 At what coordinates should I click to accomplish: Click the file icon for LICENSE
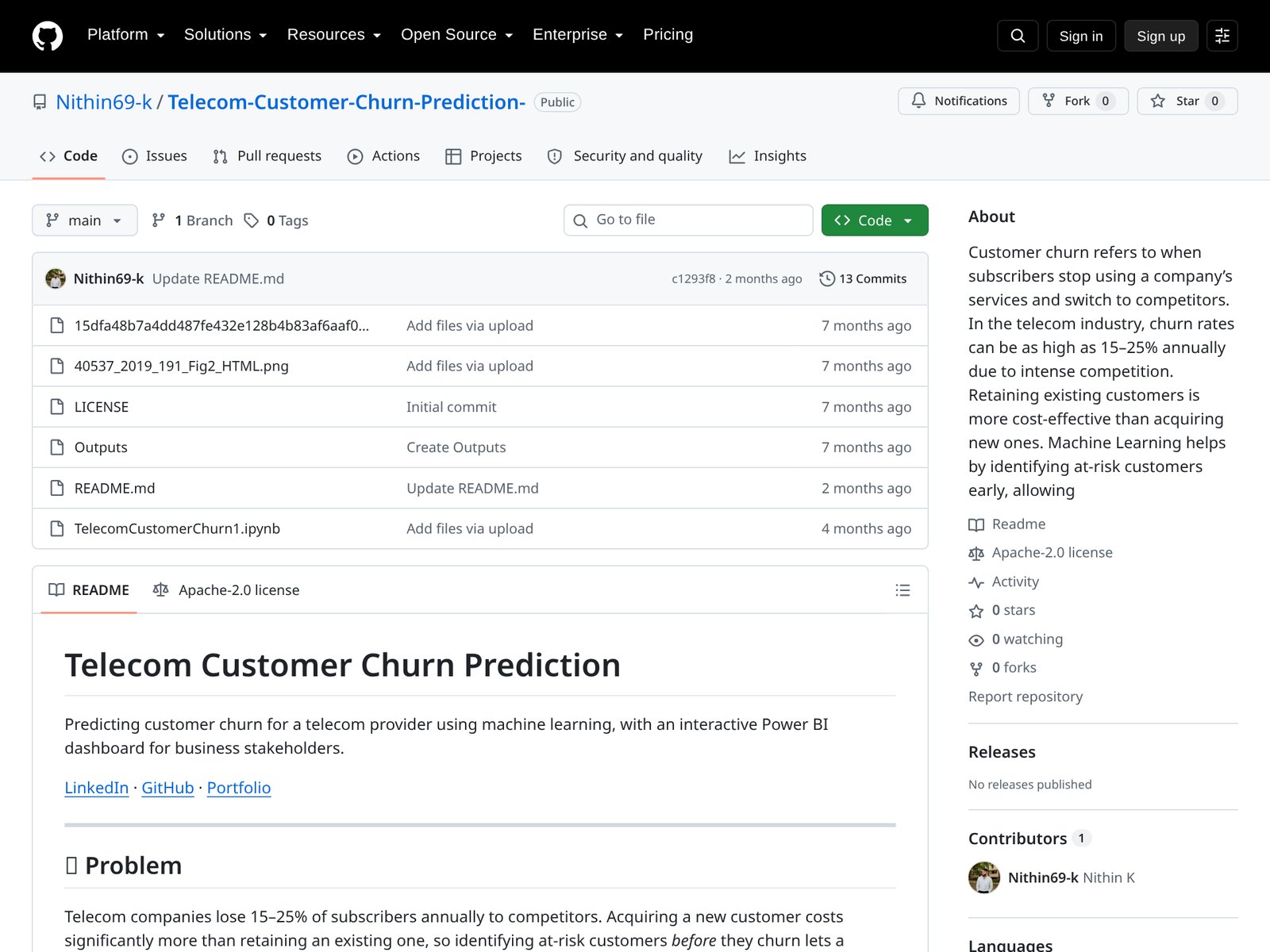coord(57,407)
